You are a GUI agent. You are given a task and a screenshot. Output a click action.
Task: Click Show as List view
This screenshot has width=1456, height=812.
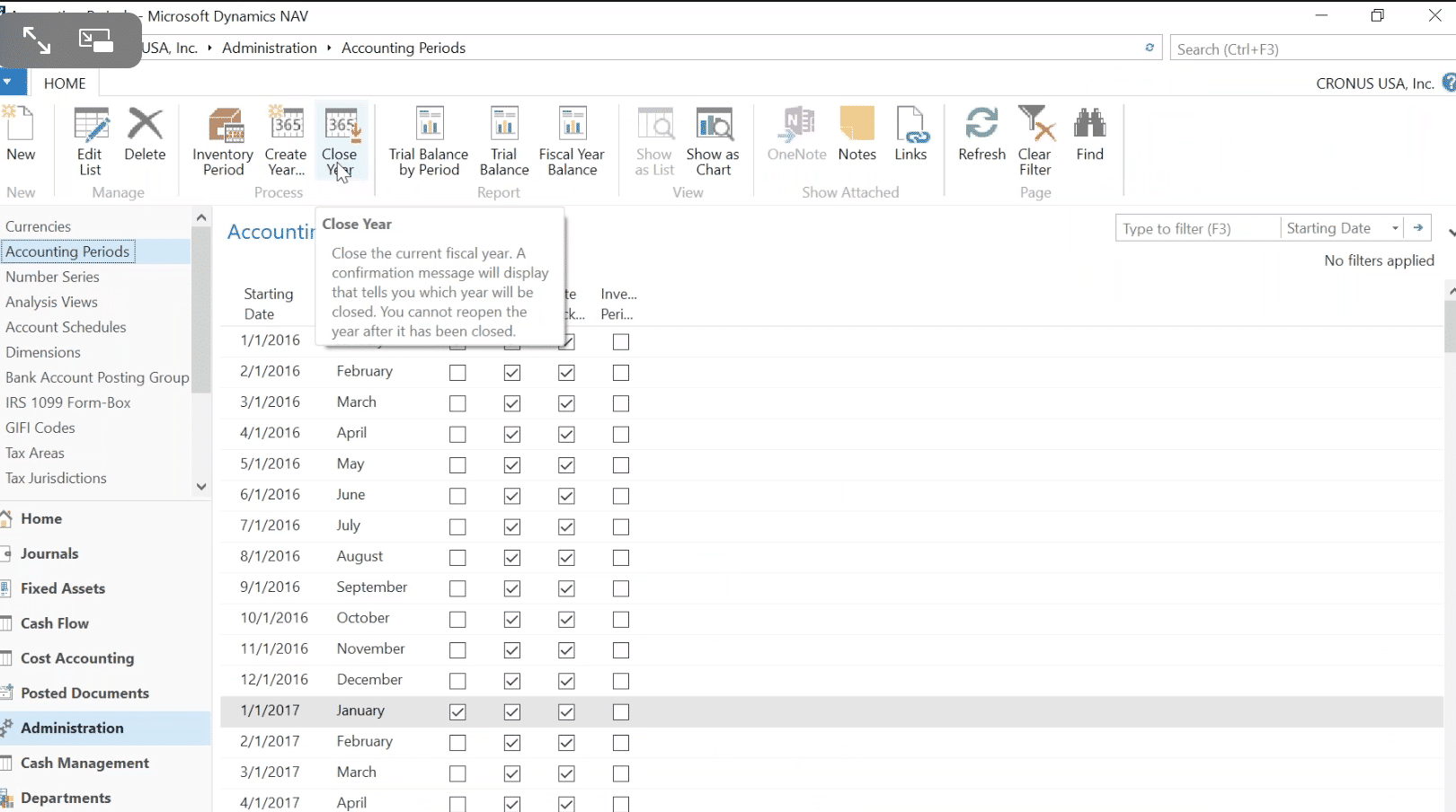point(654,141)
